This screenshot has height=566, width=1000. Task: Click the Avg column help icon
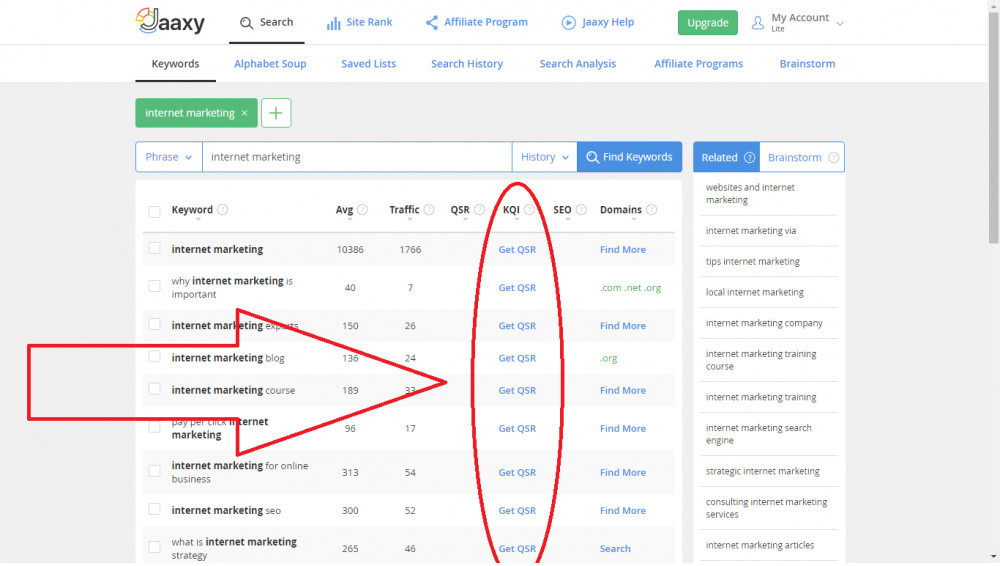click(x=362, y=209)
